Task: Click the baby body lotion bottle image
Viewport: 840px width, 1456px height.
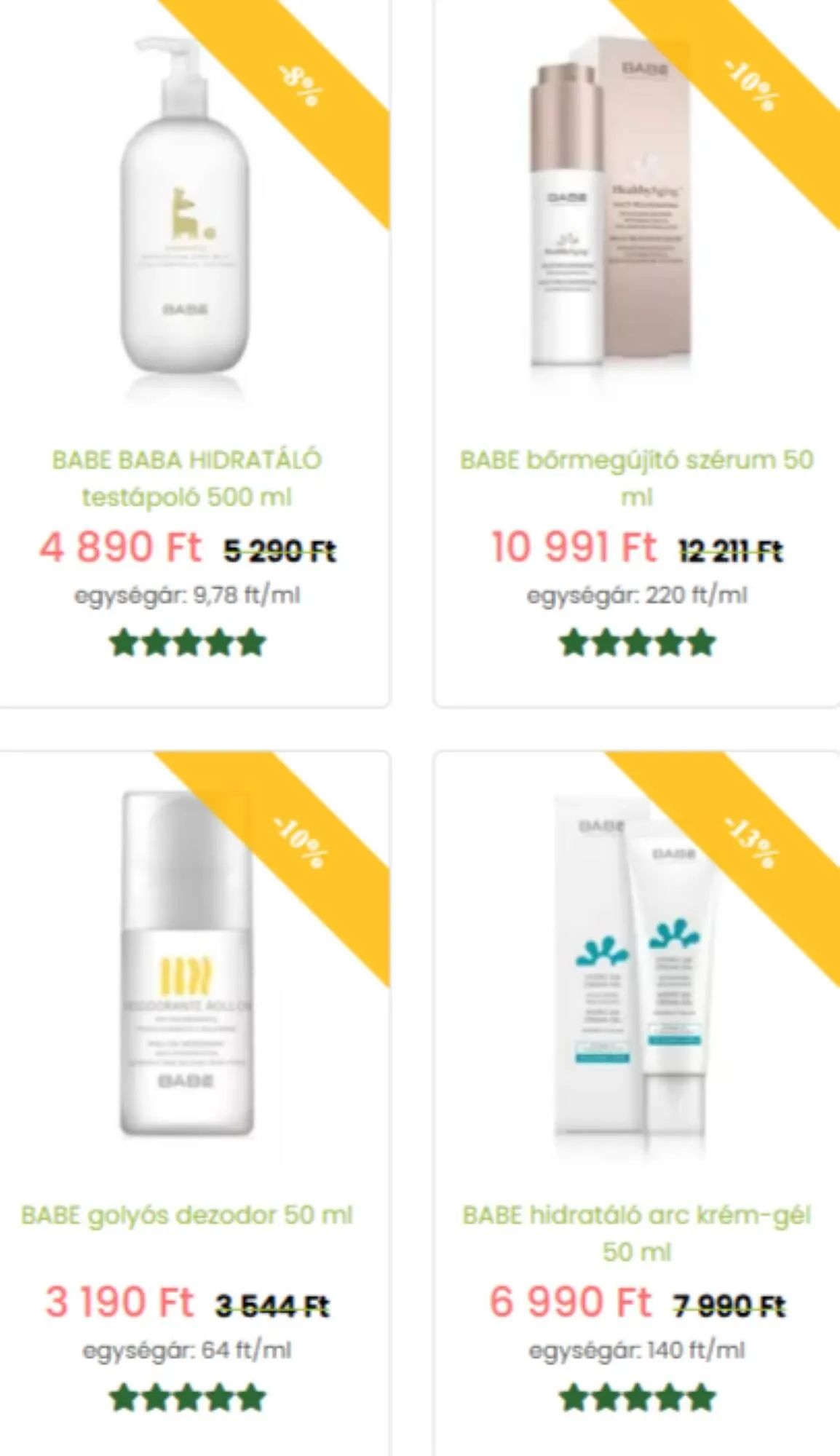Action: 186,207
